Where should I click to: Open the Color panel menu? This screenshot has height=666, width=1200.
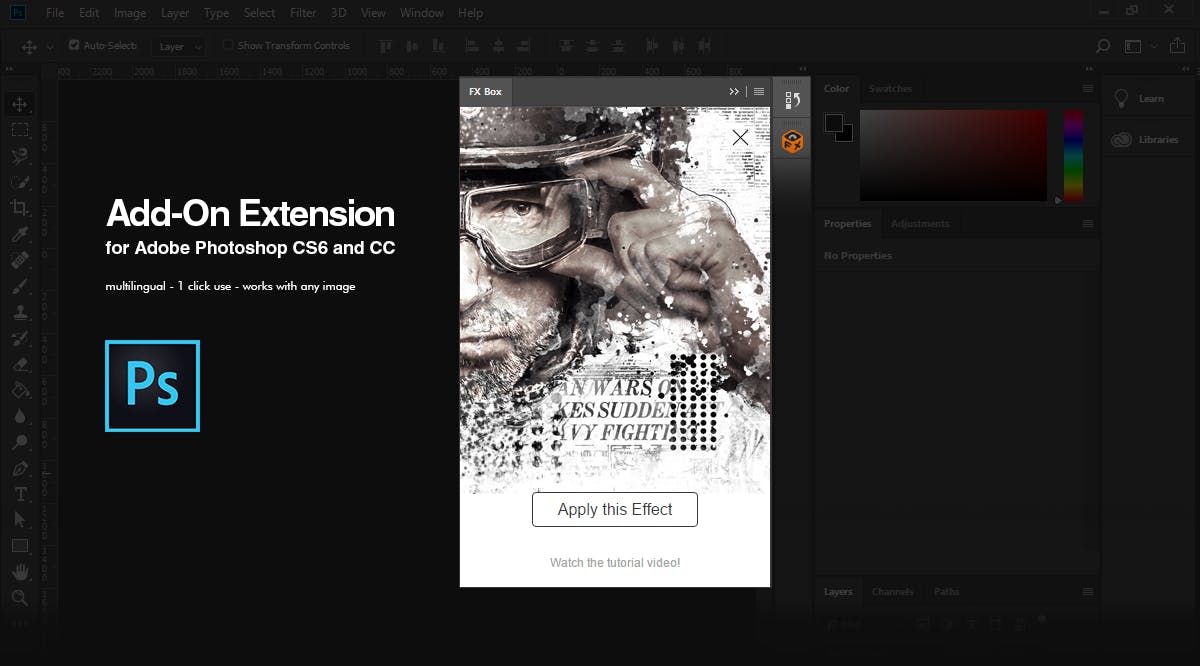click(x=1086, y=88)
